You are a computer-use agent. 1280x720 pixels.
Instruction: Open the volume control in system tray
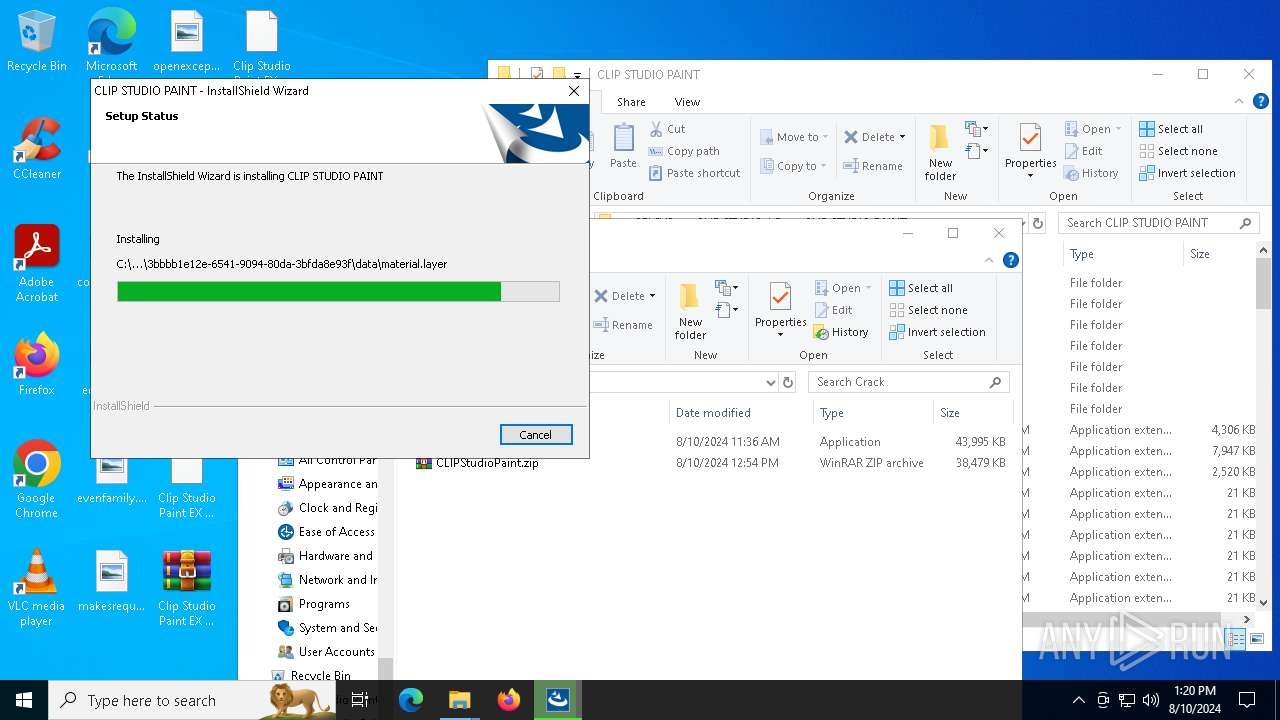(x=1151, y=700)
